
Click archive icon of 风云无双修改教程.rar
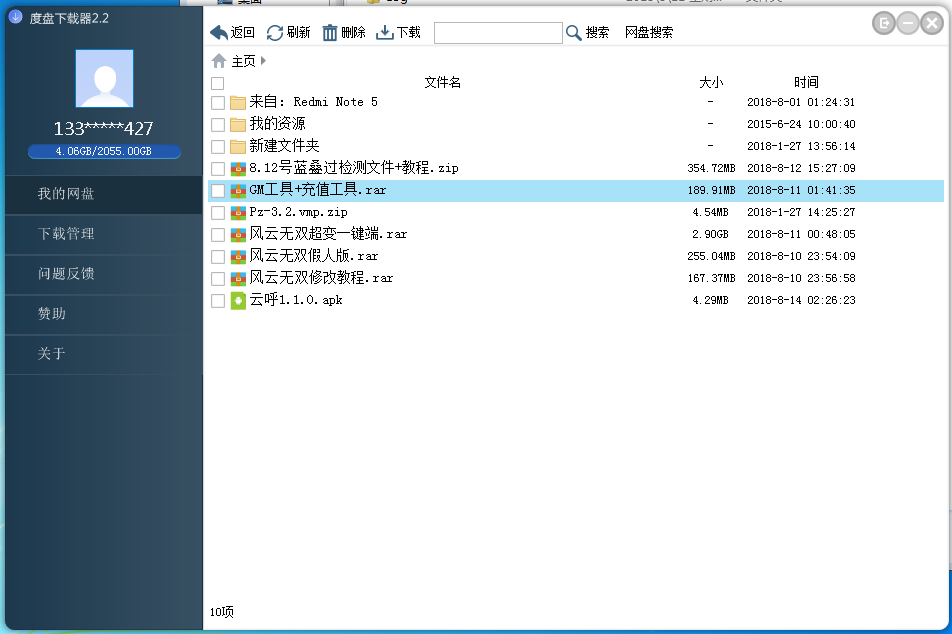[238, 278]
